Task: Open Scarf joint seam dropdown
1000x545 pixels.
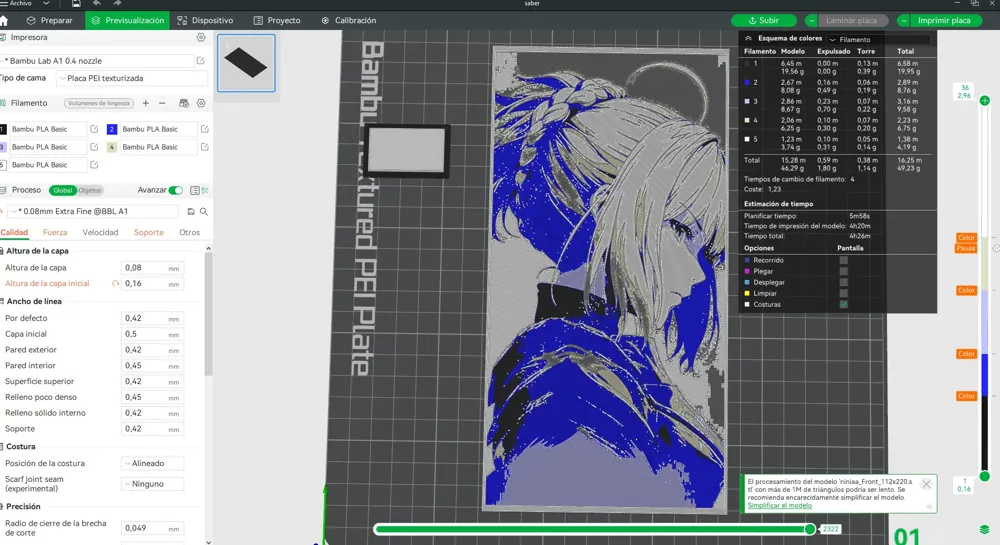Action: click(152, 484)
